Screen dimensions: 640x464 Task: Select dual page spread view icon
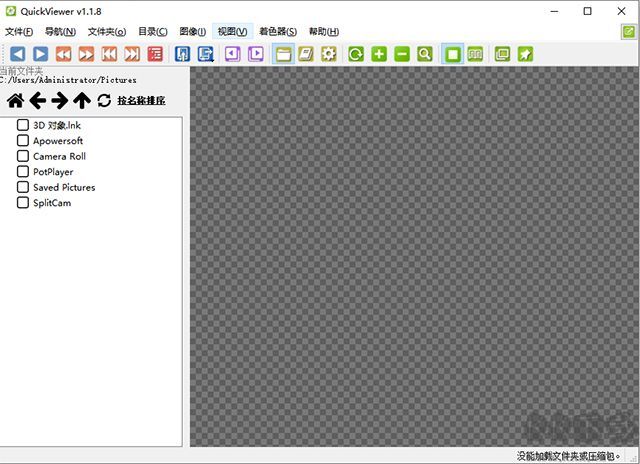475,54
